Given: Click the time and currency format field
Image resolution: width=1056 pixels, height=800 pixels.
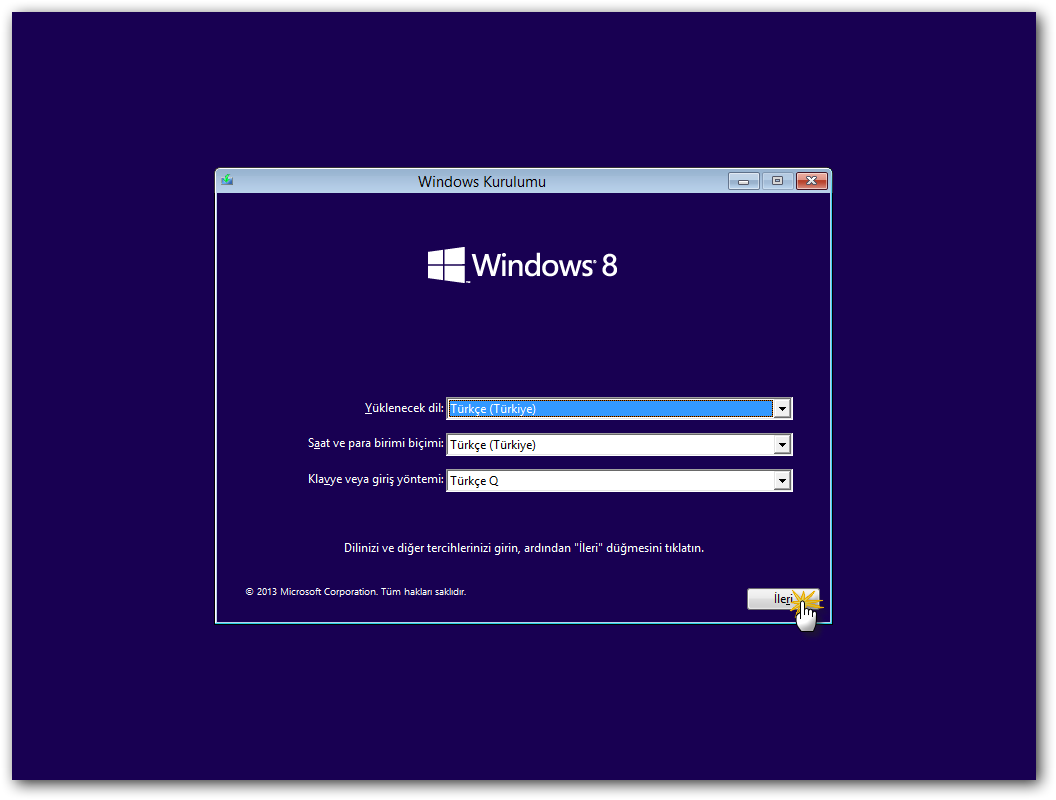Looking at the screenshot, I should tap(600, 444).
